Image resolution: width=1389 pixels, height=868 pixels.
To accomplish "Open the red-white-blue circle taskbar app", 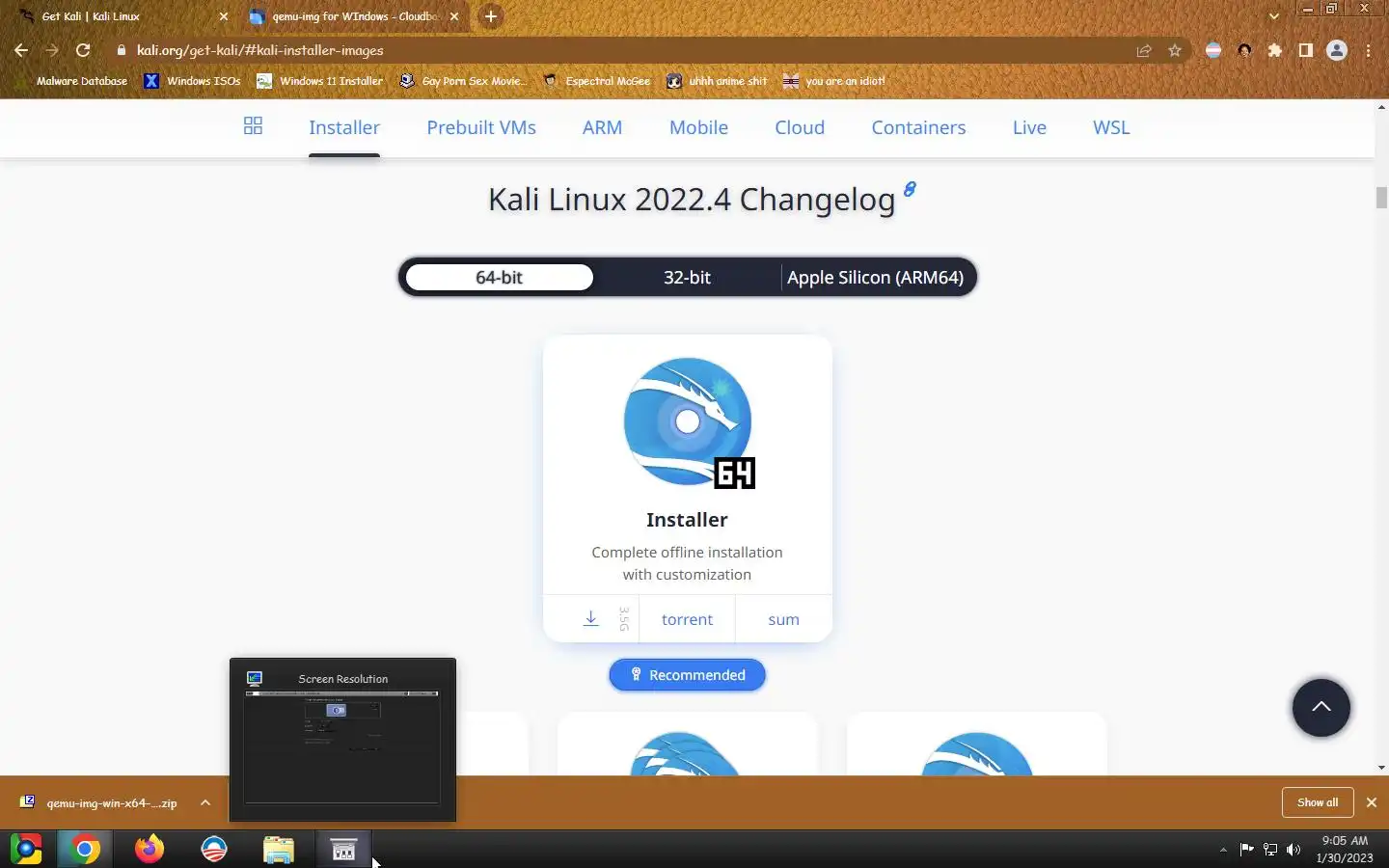I will (214, 849).
